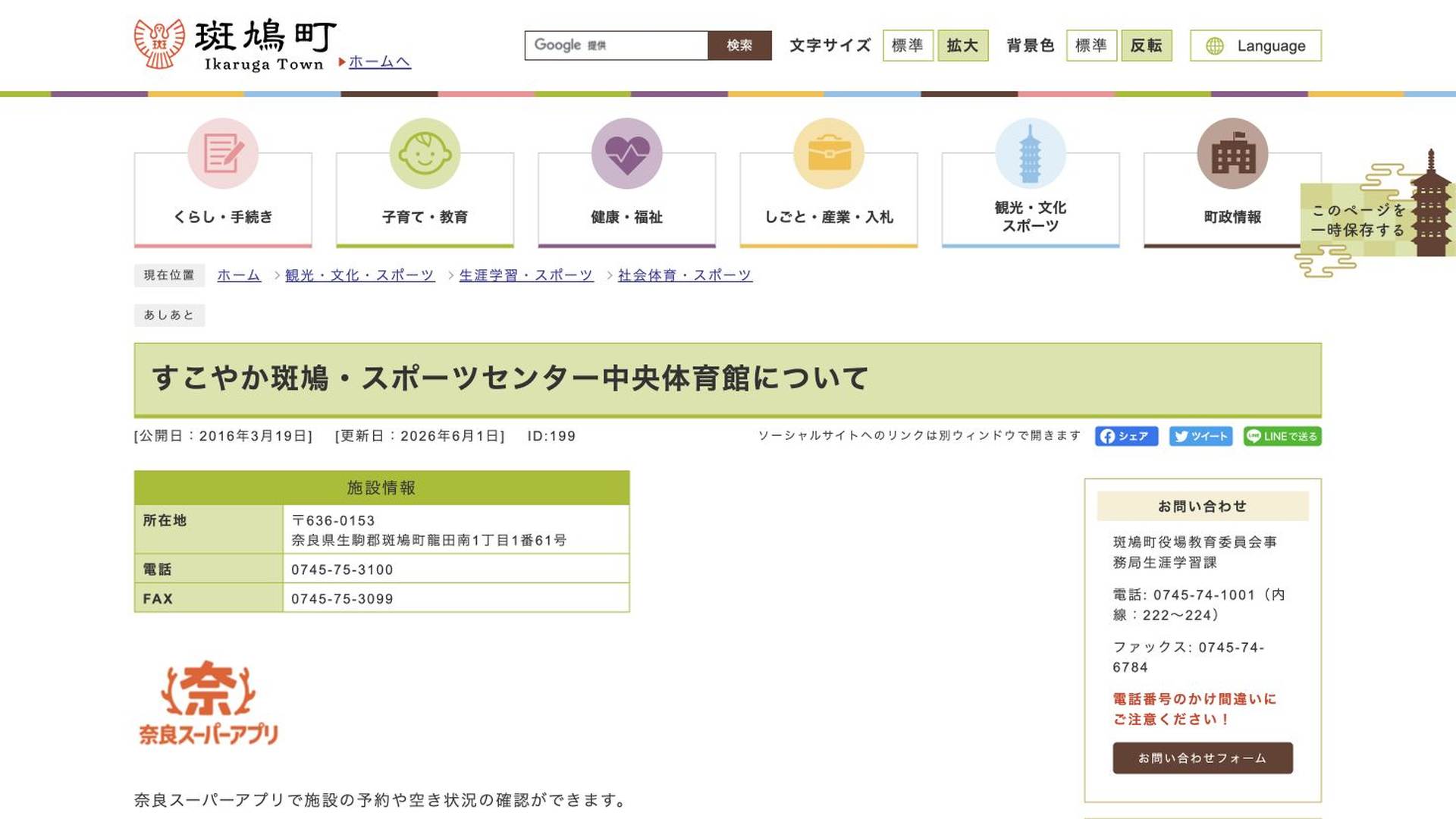Click the 検索 search button

coord(739,45)
